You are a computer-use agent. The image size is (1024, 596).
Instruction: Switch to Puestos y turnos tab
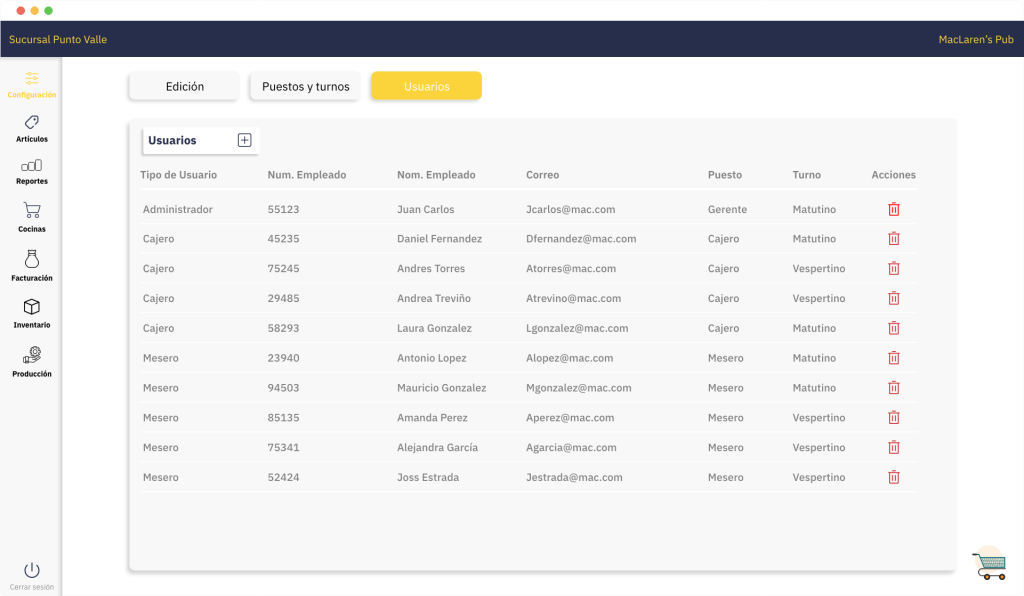(x=305, y=87)
